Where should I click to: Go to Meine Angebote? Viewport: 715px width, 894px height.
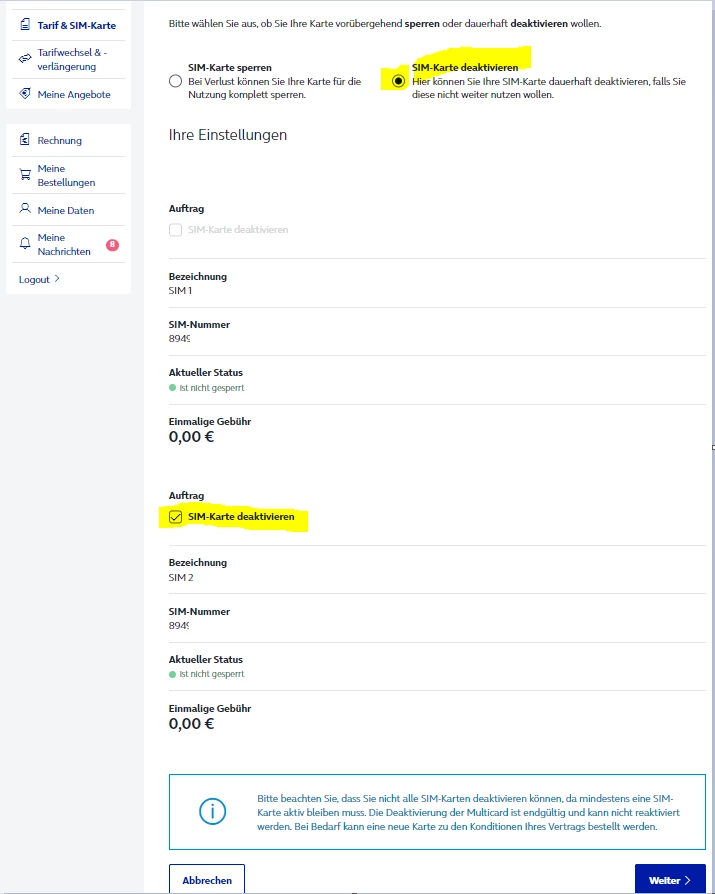(x=68, y=94)
